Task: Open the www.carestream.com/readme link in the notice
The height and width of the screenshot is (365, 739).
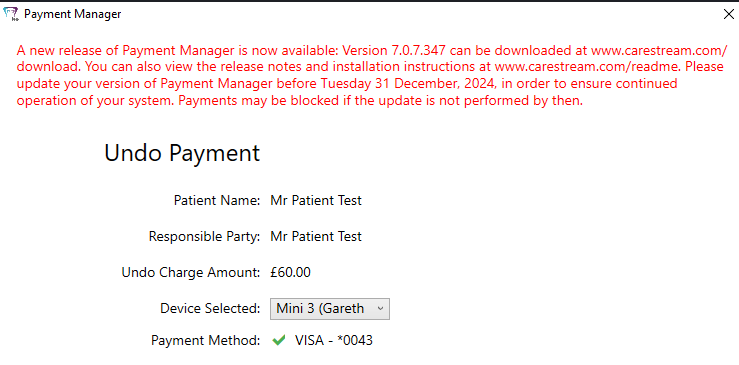Action: click(585, 66)
